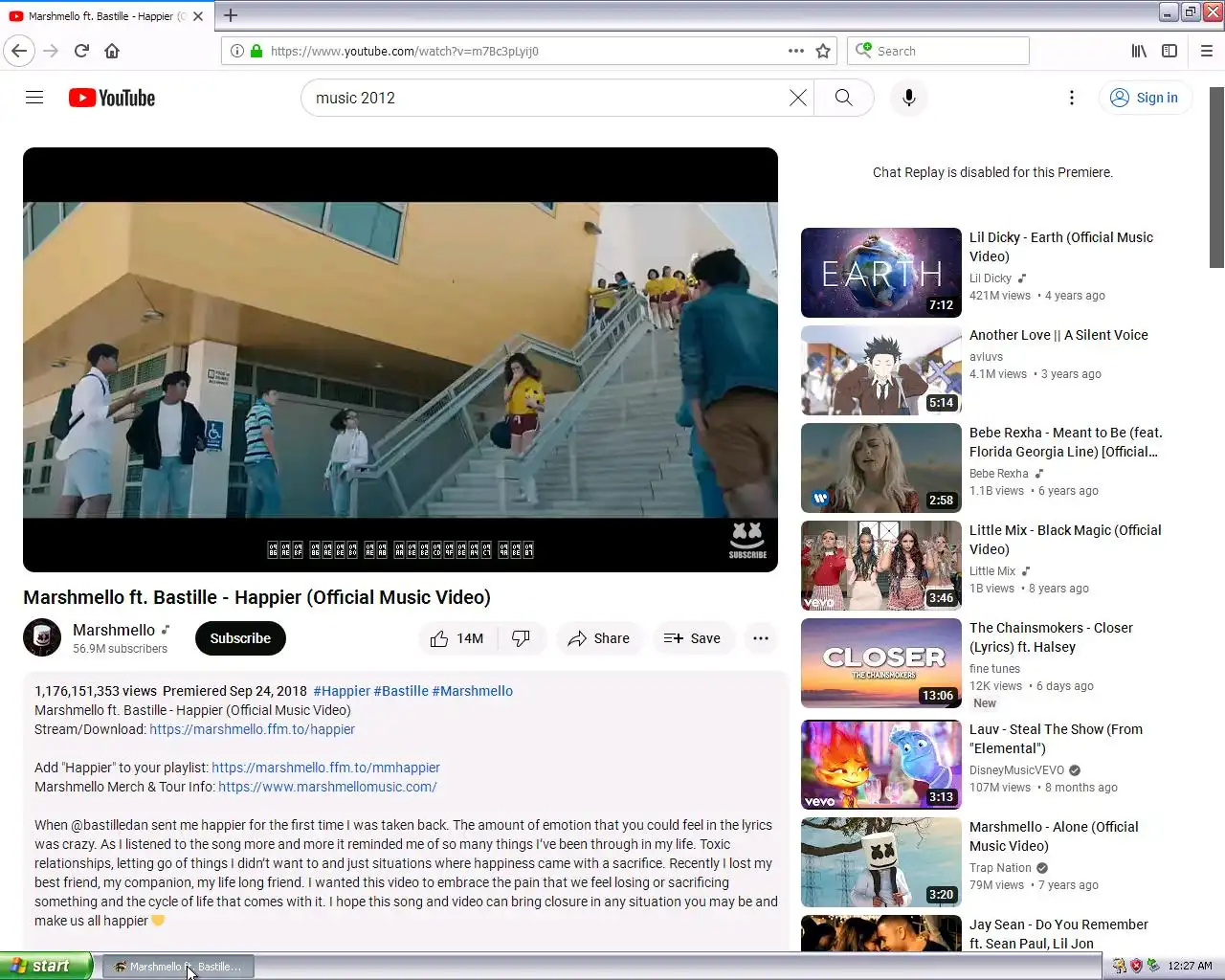Open the #Bastille hashtag
Viewport: 1225px width, 980px height.
point(401,691)
